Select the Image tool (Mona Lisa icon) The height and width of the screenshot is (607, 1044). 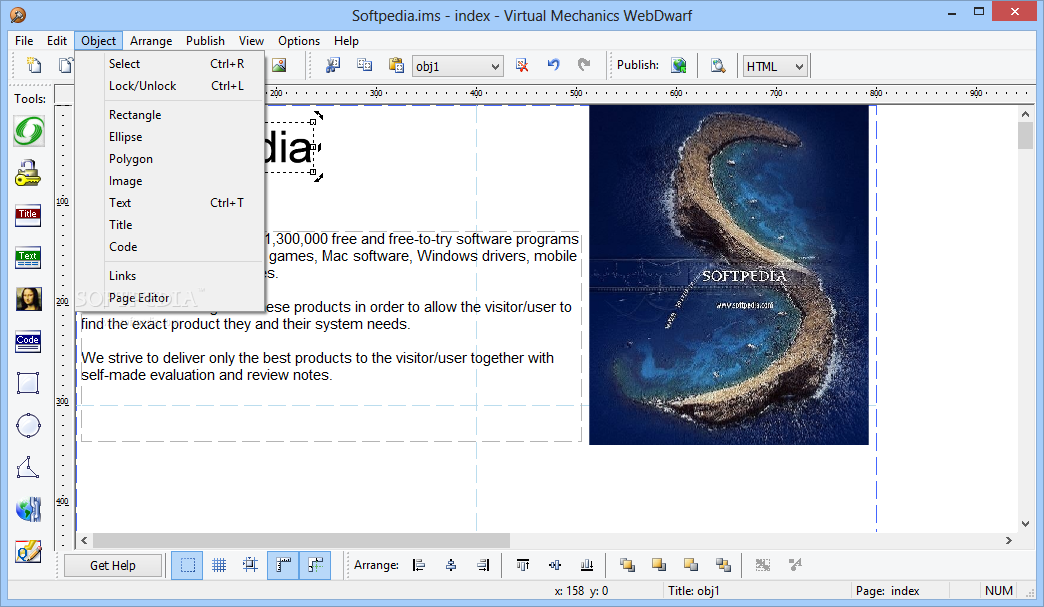pos(28,300)
